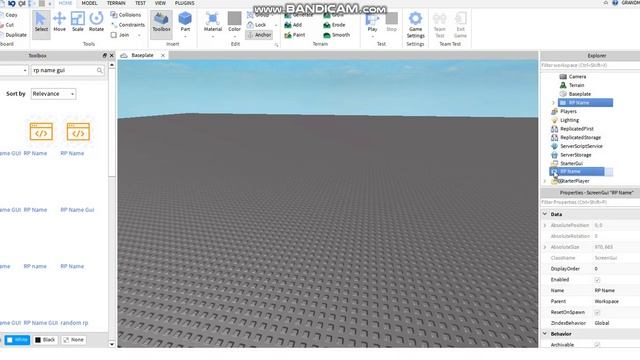Click the terrain Erode tool
The height and width of the screenshot is (360, 640).
334,25
